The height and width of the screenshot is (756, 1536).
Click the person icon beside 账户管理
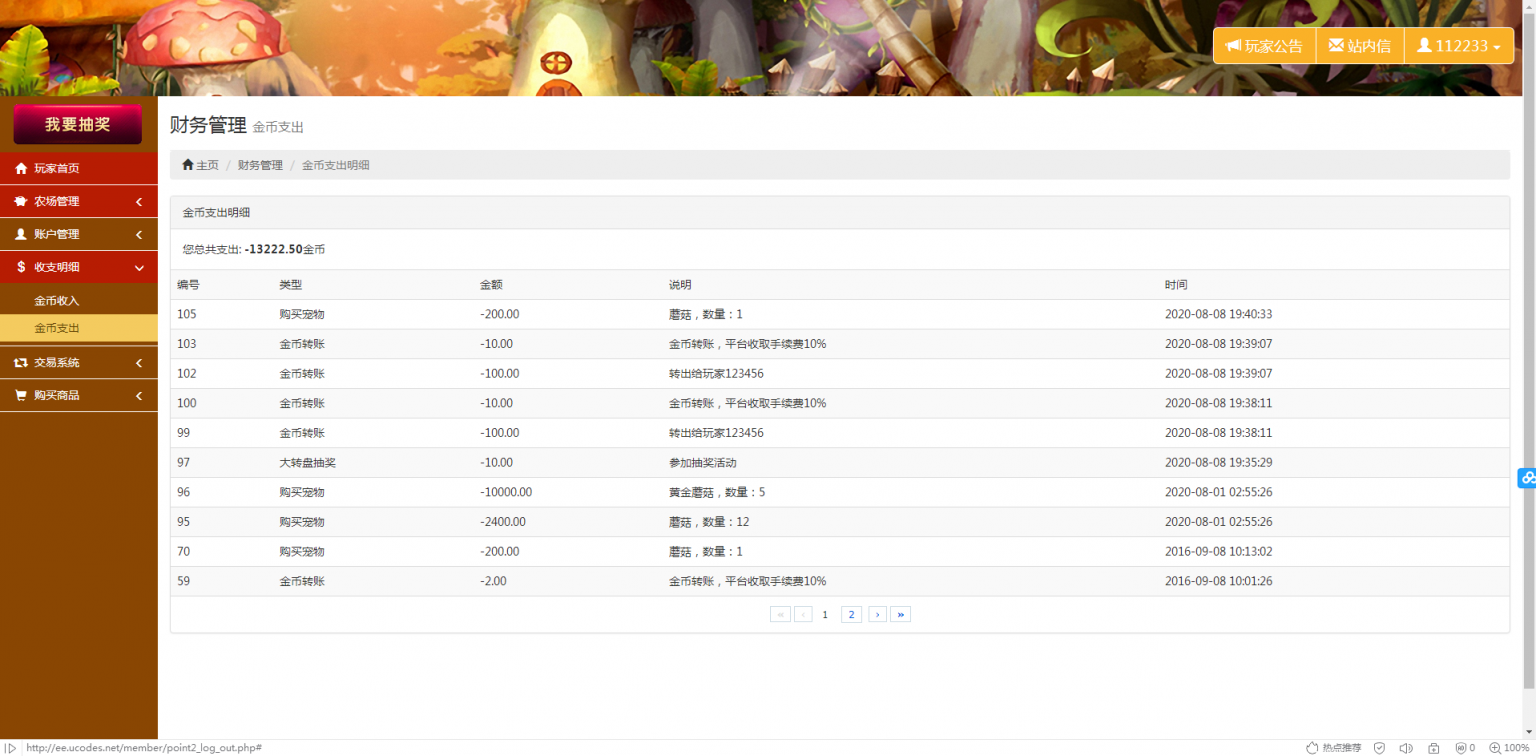tap(21, 235)
